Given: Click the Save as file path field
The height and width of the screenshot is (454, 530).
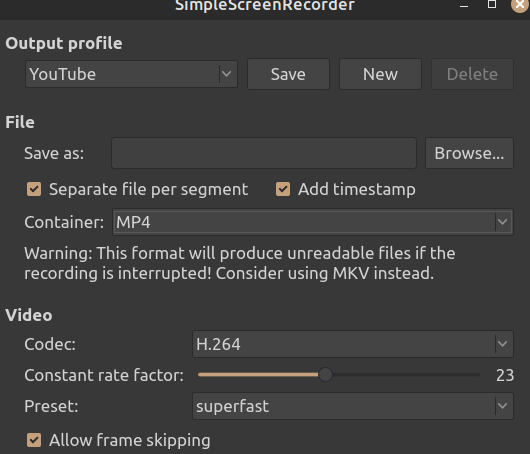Looking at the screenshot, I should tap(264, 153).
